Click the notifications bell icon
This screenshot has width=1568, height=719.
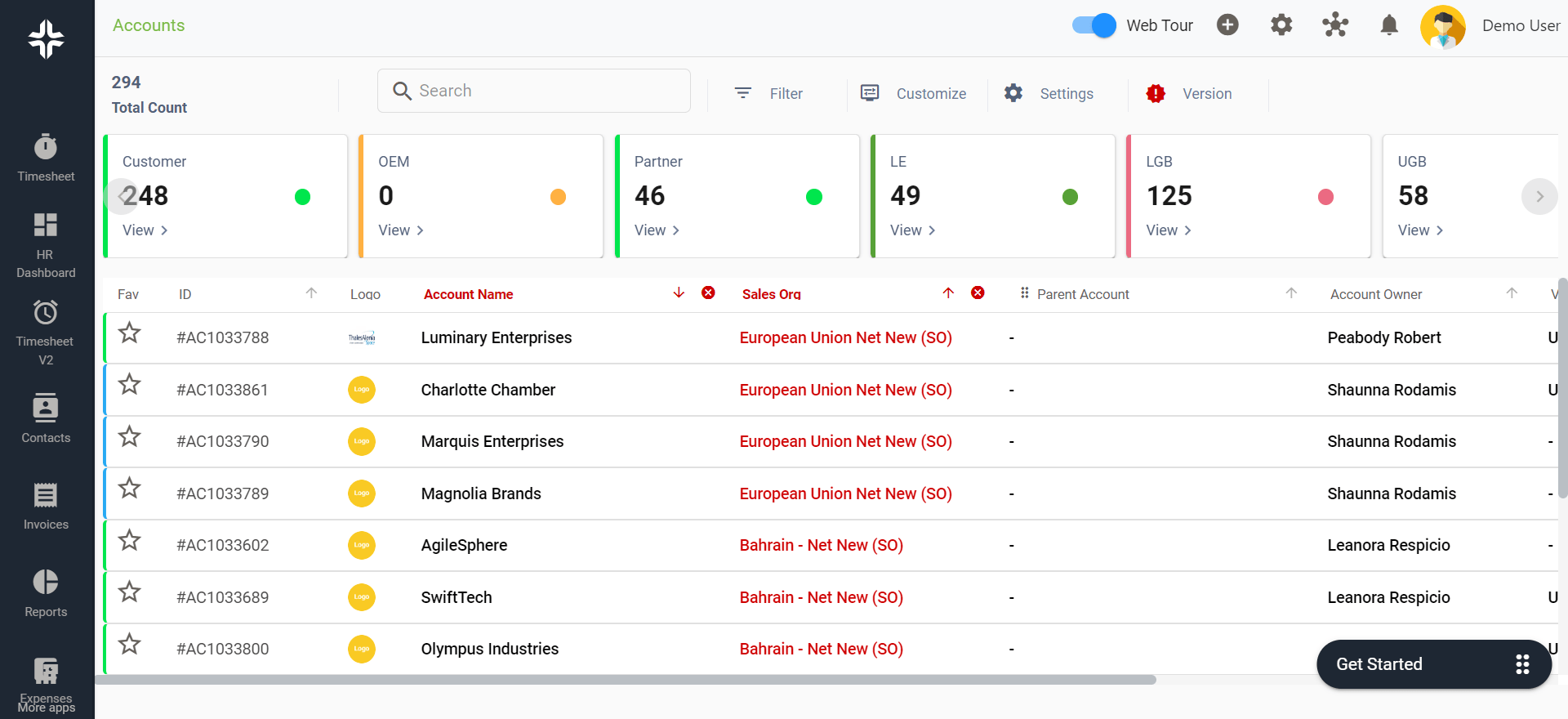click(1388, 25)
